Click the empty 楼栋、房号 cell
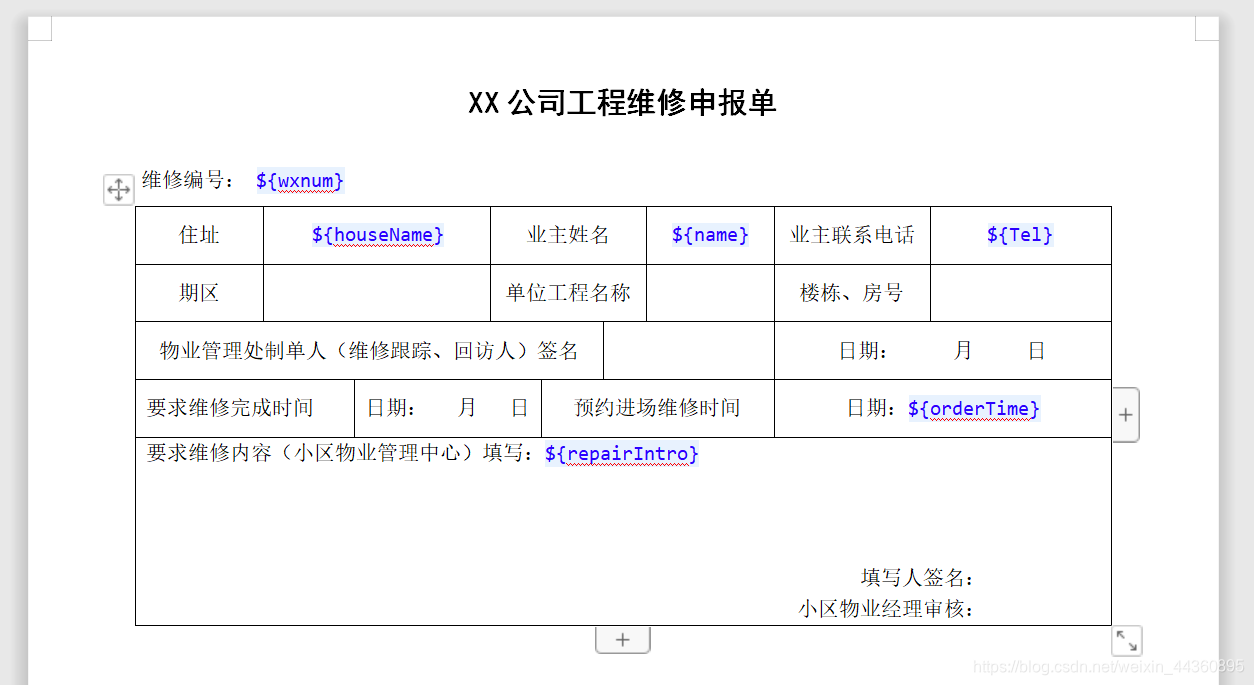1254x685 pixels. point(1021,292)
